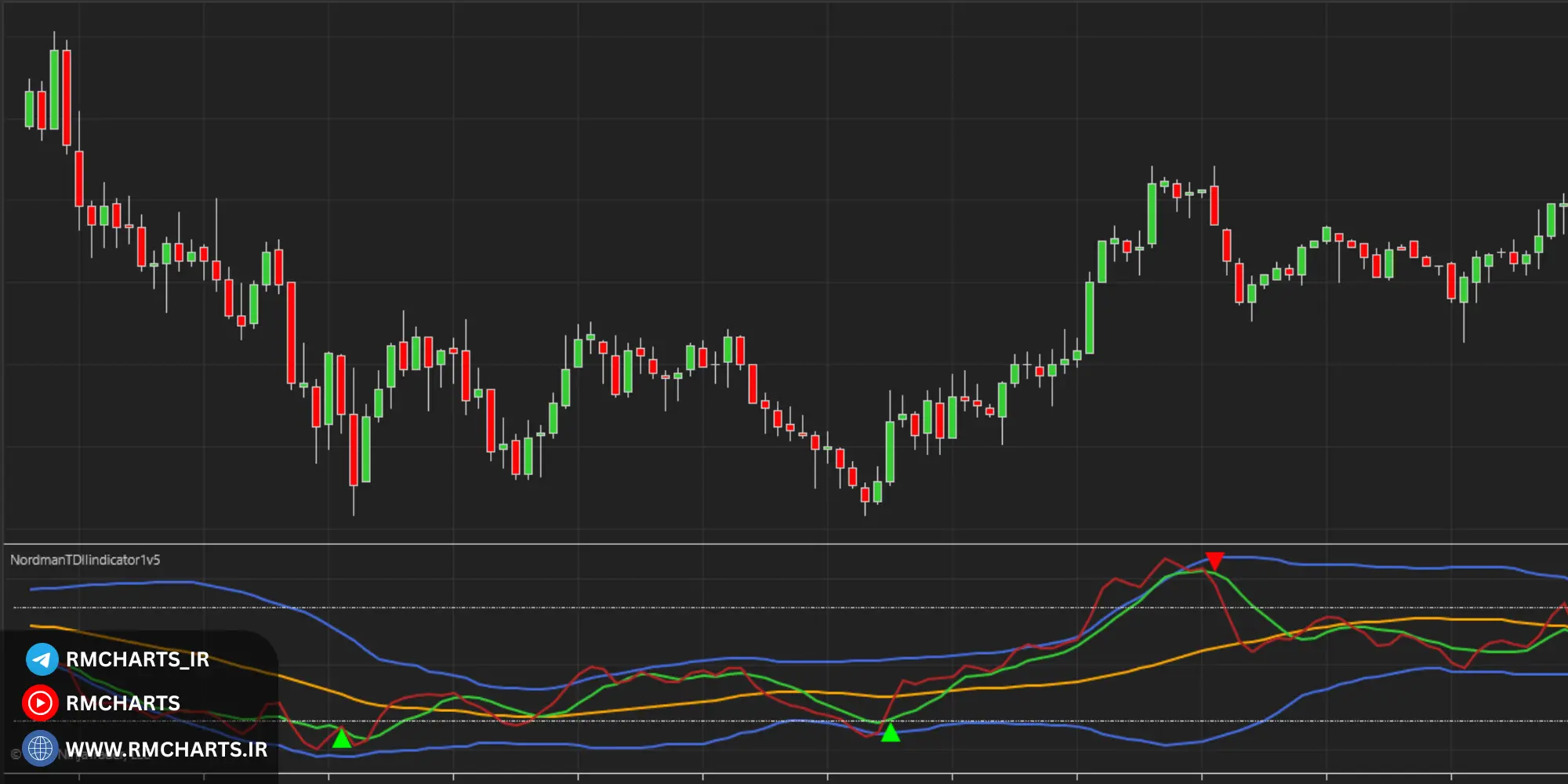The width and height of the screenshot is (1568, 784).
Task: Click the first green candle on the chart
Action: [x=29, y=108]
